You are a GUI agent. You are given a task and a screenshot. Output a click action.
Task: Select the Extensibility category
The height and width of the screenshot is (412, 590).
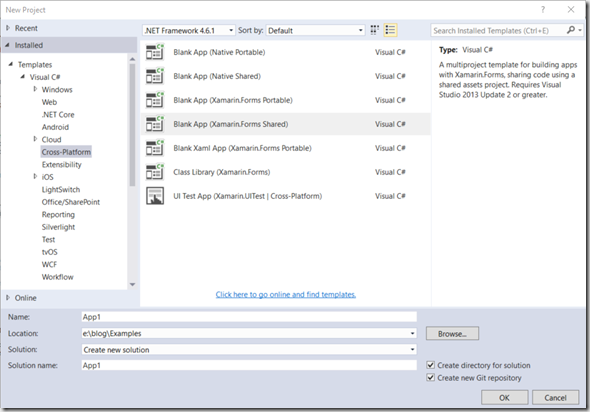[x=62, y=164]
